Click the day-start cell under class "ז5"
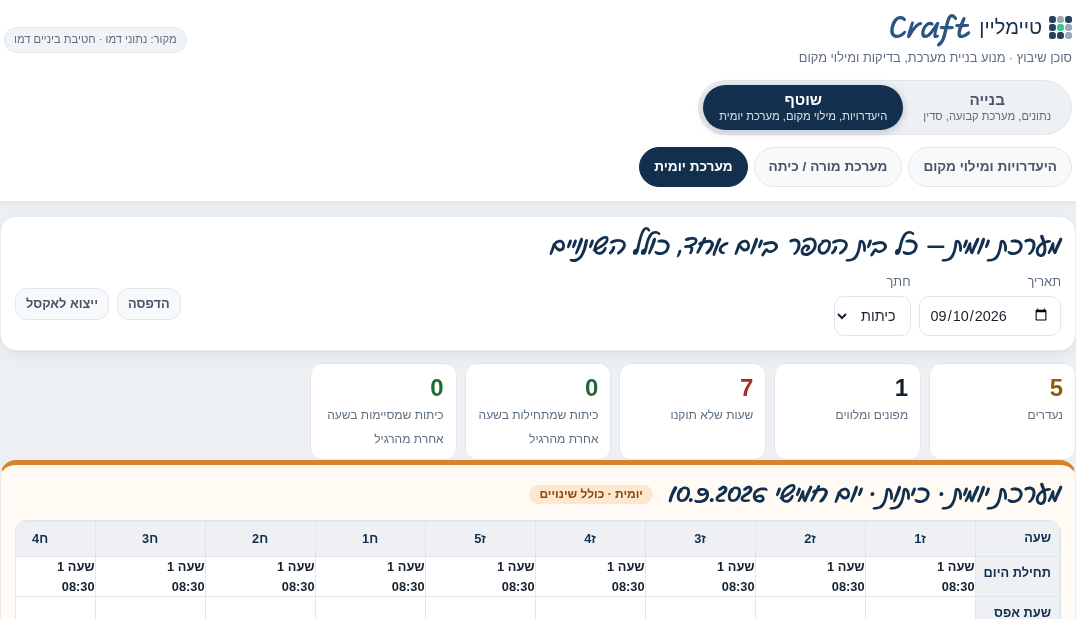Image resolution: width=1076 pixels, height=619 pixels. [480, 576]
